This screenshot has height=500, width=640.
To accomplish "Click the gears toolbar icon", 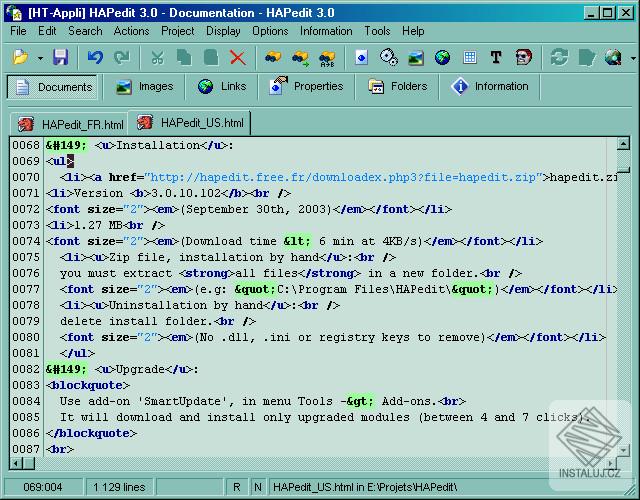I will pos(389,57).
